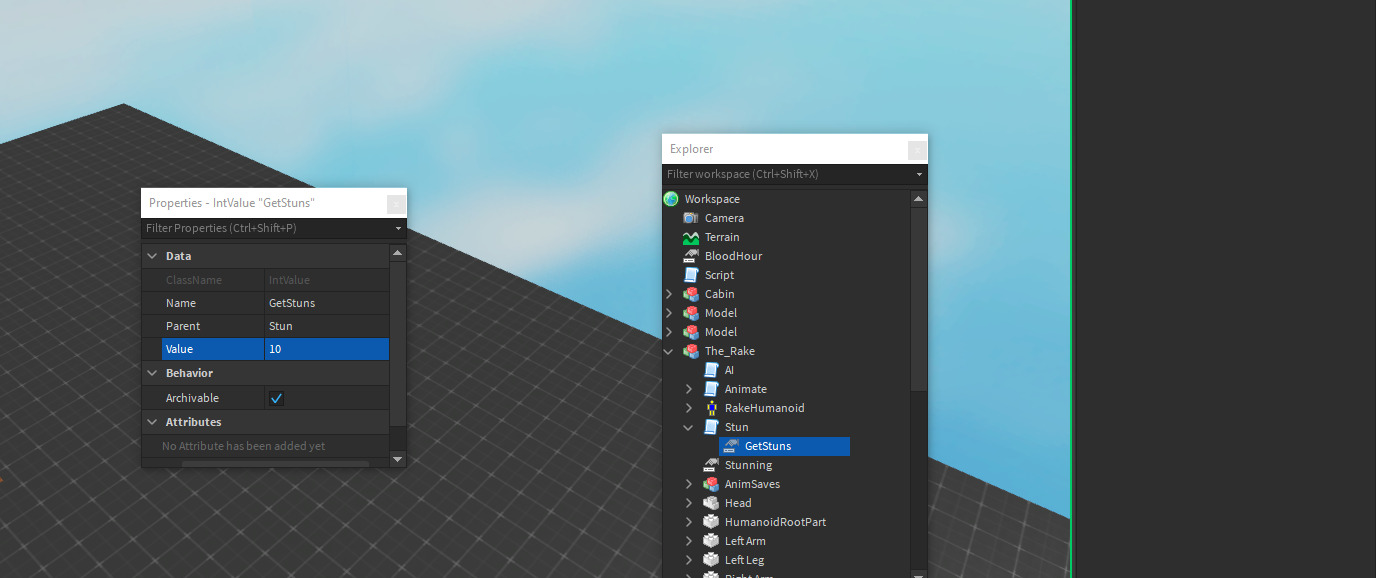This screenshot has width=1376, height=578.
Task: Expand the HumanoidRootPart node
Action: [x=689, y=522]
